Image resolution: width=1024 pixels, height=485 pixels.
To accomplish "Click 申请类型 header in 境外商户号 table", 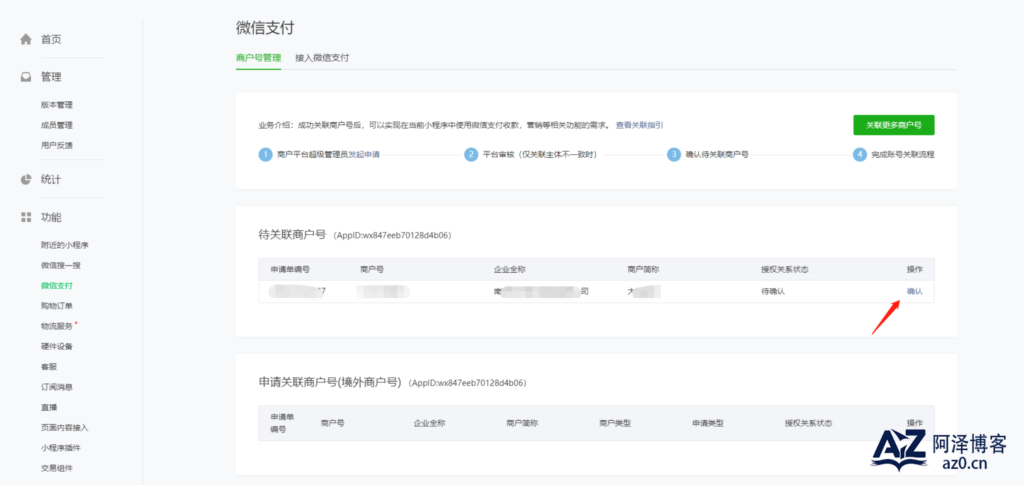I will pyautogui.click(x=707, y=423).
